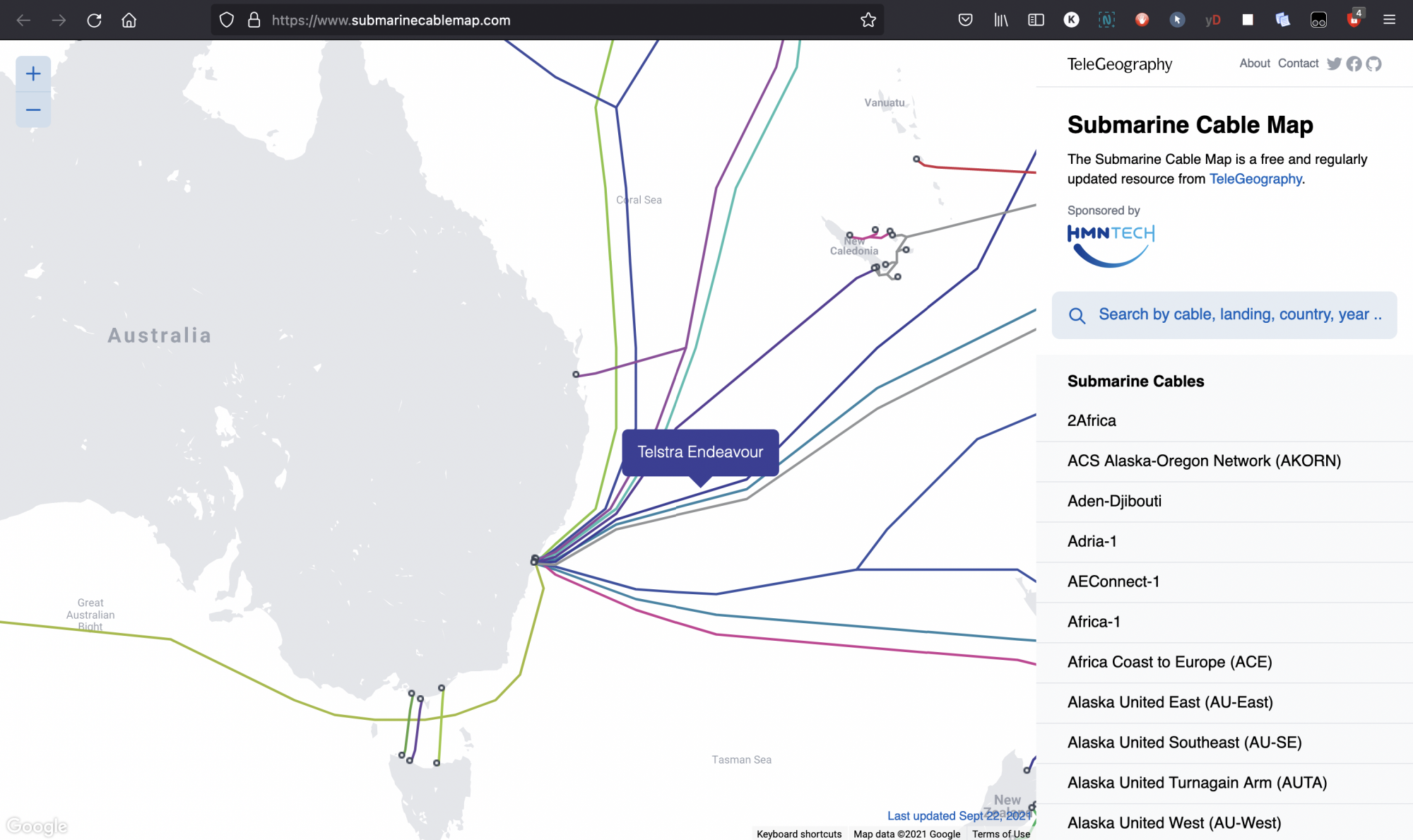Click the Queensland coast landing point marker
The height and width of the screenshot is (840, 1413).
[x=576, y=374]
